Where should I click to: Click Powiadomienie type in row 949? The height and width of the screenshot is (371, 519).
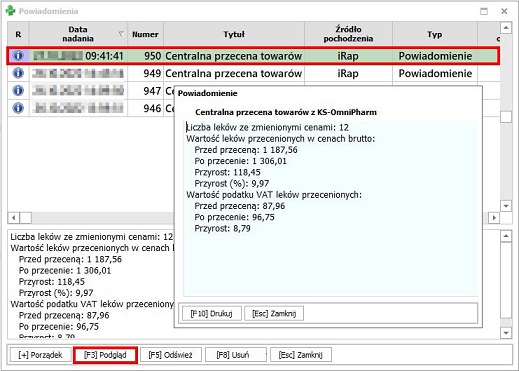(x=435, y=73)
